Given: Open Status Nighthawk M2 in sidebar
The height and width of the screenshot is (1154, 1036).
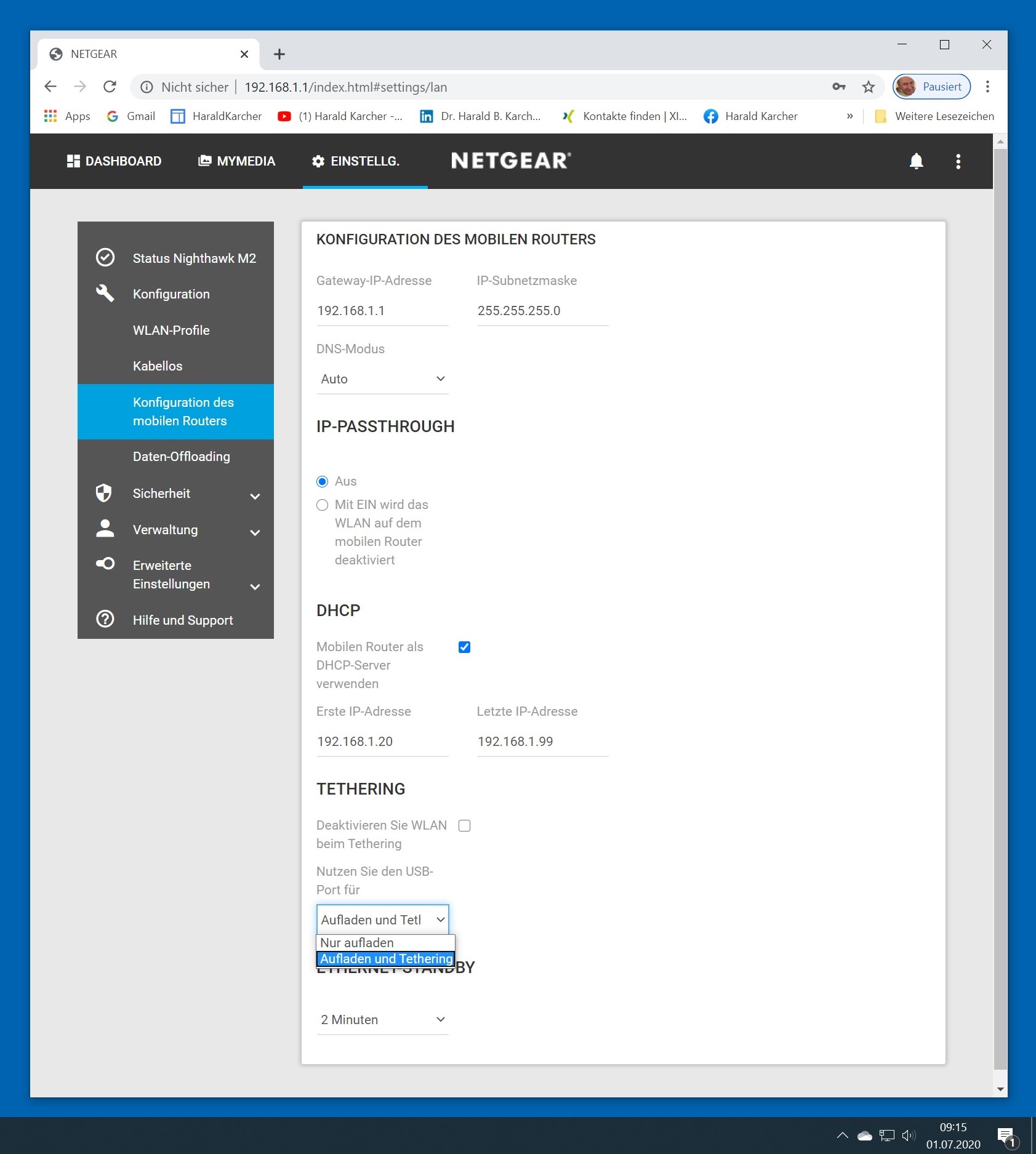Looking at the screenshot, I should pos(194,258).
